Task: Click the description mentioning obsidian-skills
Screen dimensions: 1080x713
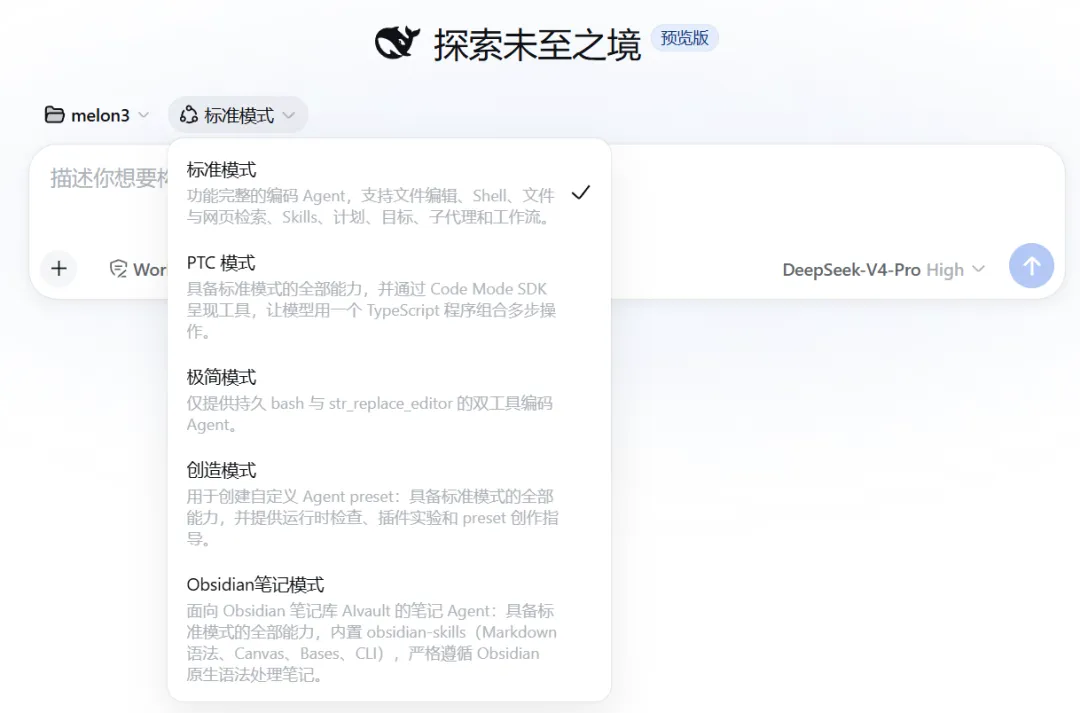Action: pyautogui.click(x=372, y=642)
